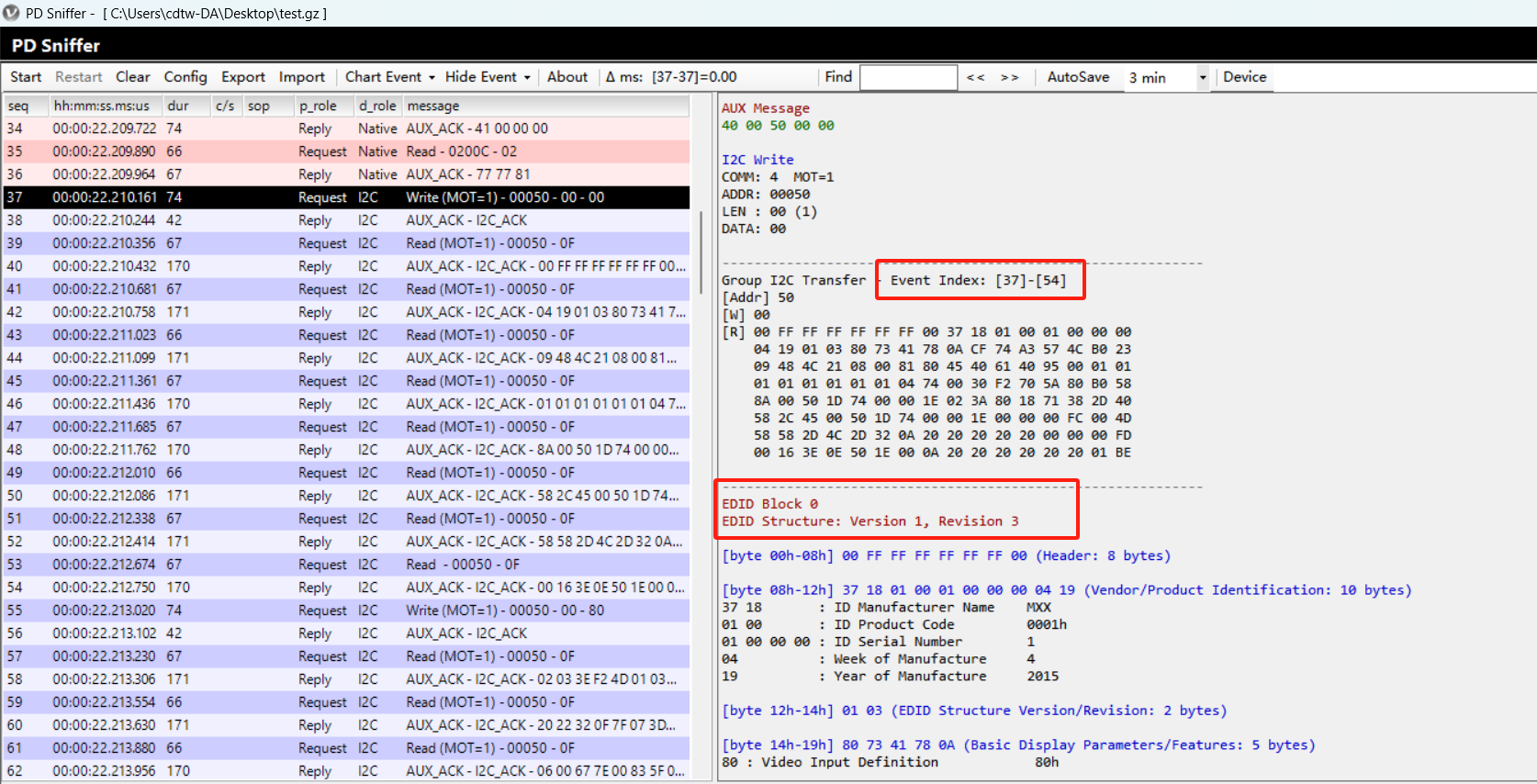Click the Start toolbar button
The height and width of the screenshot is (784, 1537).
[26, 77]
